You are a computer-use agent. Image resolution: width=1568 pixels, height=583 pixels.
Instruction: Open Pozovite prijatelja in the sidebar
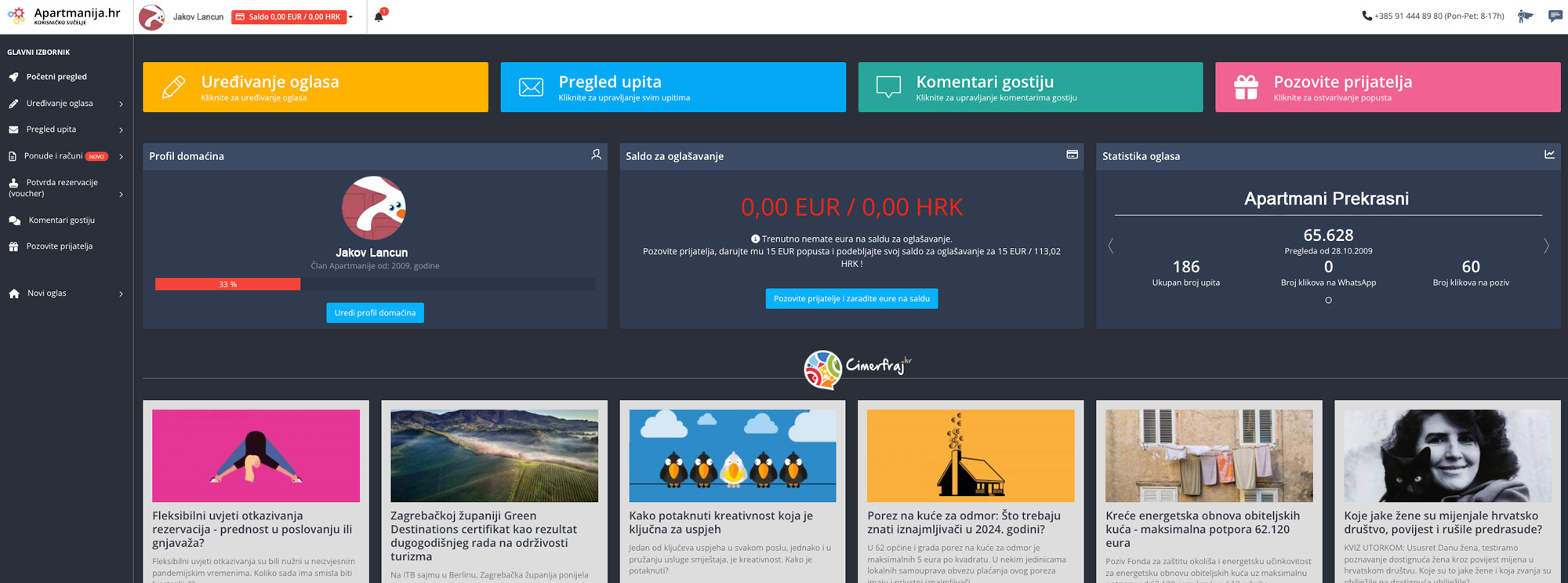tap(60, 246)
